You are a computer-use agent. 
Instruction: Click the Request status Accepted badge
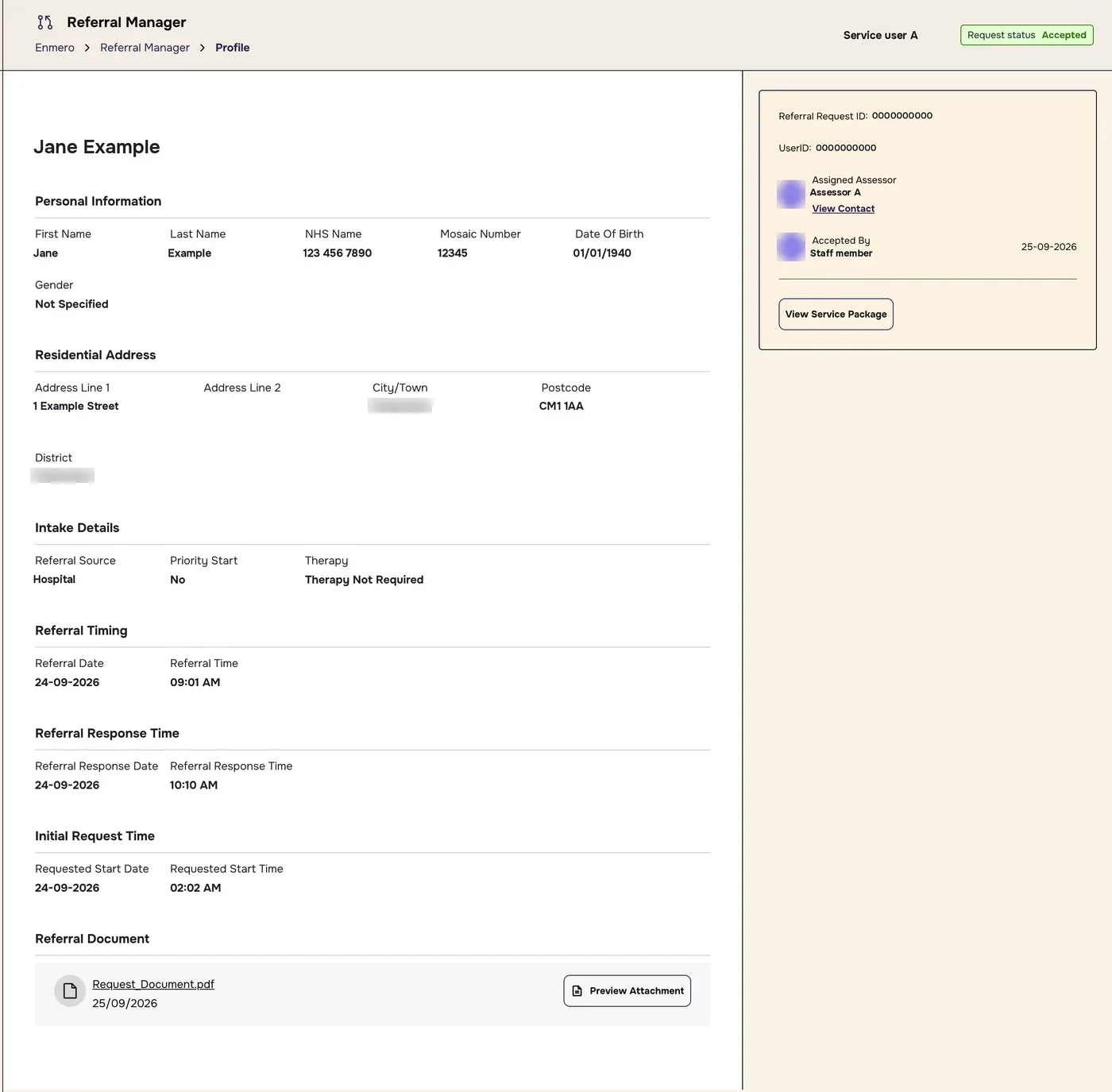pos(1027,35)
